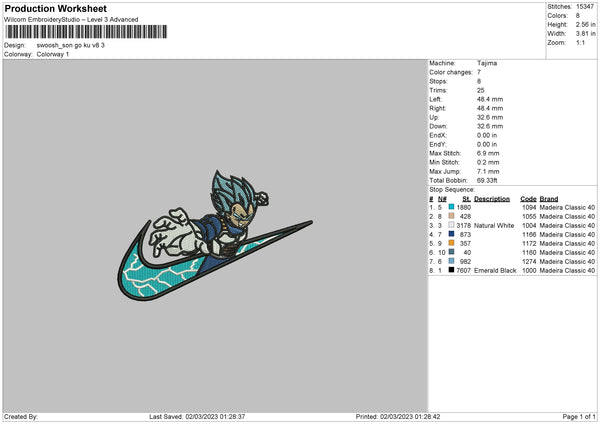Click the 'Brand' column header
The image size is (600, 424).
click(x=549, y=199)
